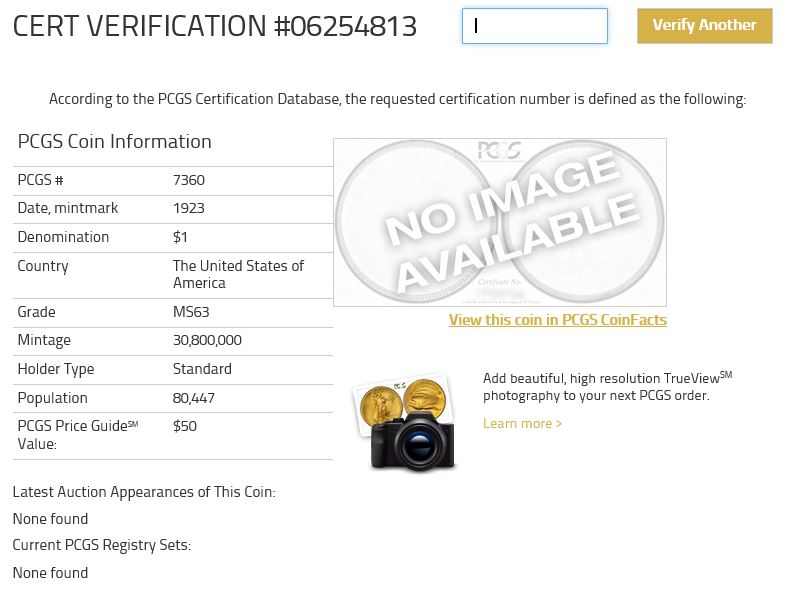This screenshot has width=792, height=592.
Task: Open View this coin in PCGS CoinFacts link
Action: pyautogui.click(x=558, y=320)
